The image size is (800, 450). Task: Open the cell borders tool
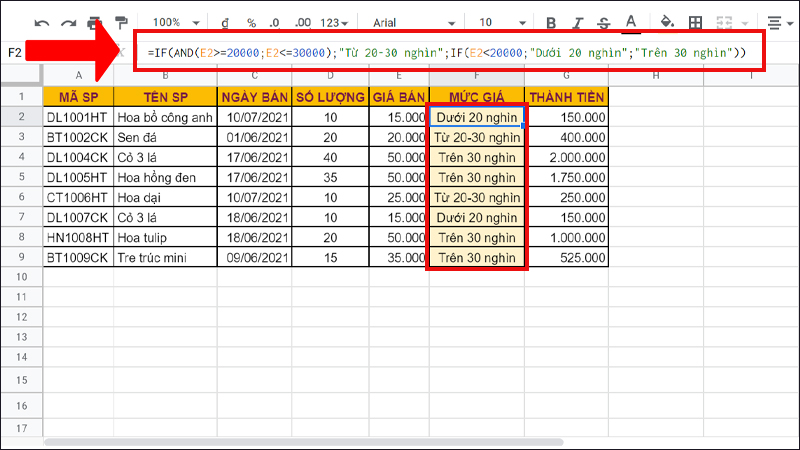coord(696,22)
